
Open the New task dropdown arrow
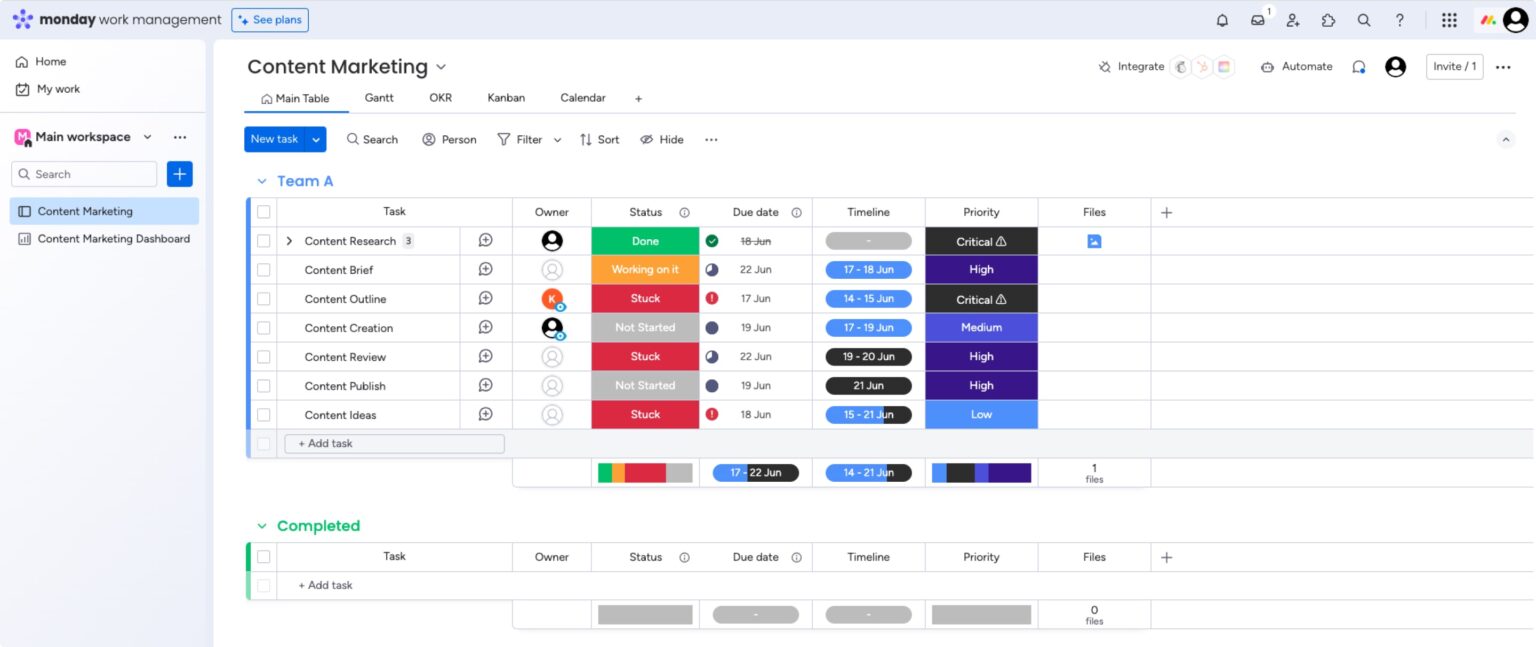pyautogui.click(x=317, y=139)
